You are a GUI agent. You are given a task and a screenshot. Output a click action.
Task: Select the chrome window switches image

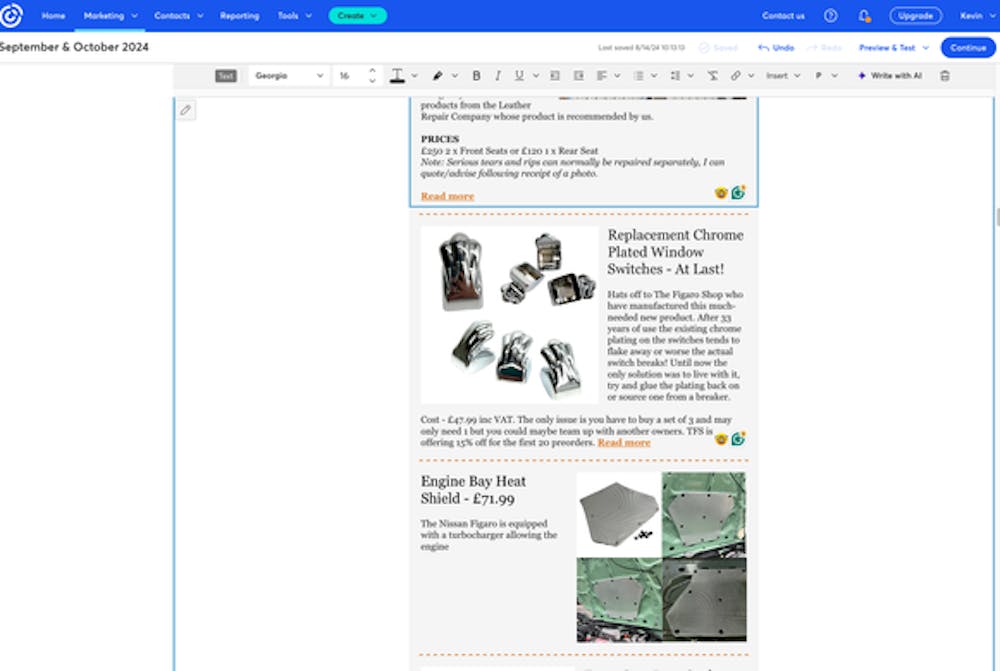510,315
